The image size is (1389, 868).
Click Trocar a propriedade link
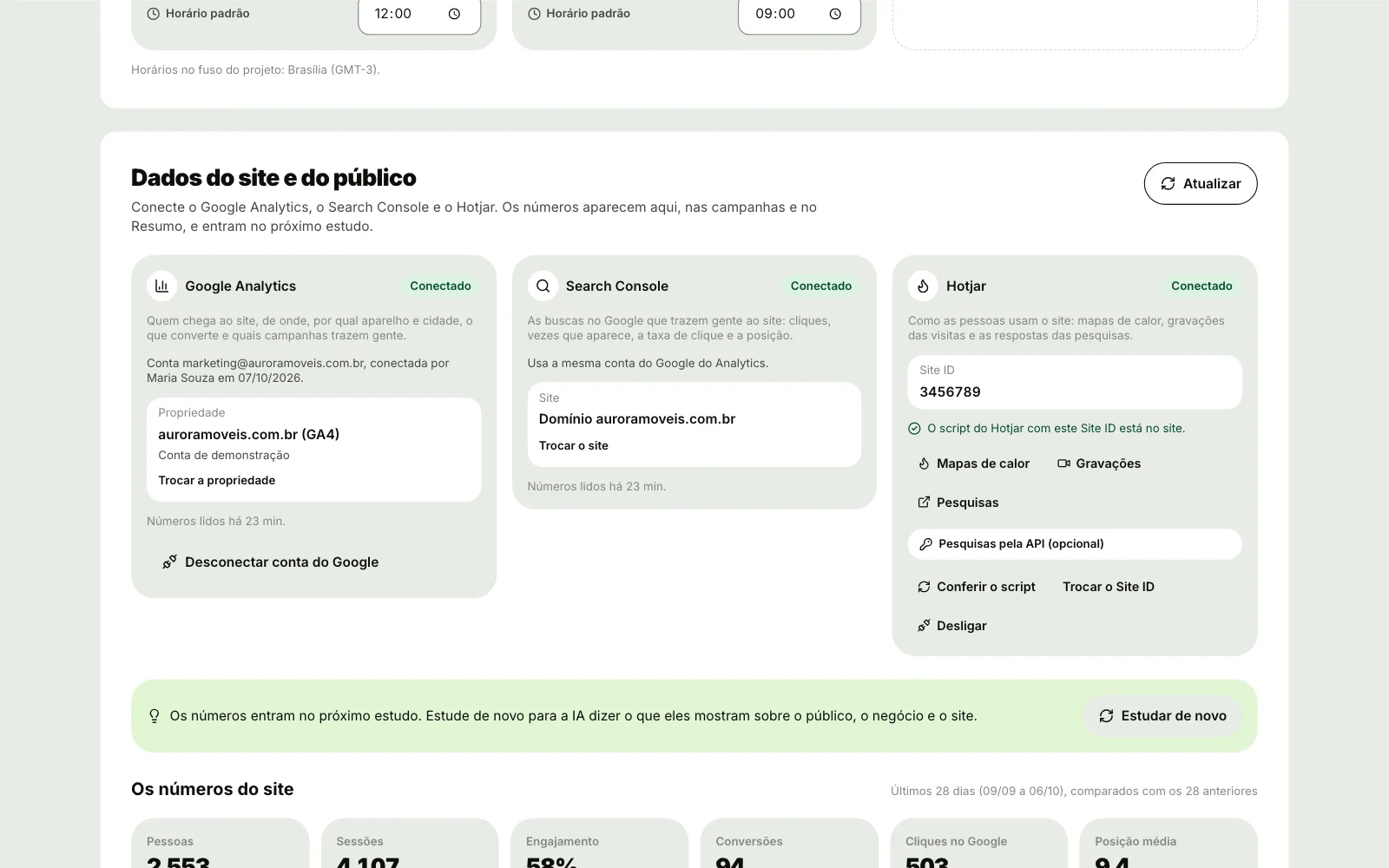click(x=217, y=480)
